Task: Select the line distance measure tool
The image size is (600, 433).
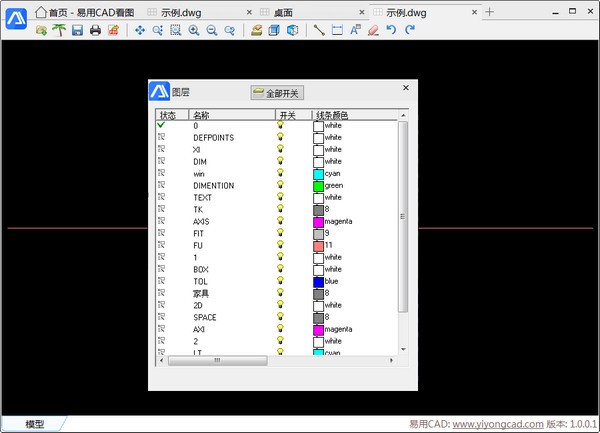Action: pyautogui.click(x=319, y=31)
